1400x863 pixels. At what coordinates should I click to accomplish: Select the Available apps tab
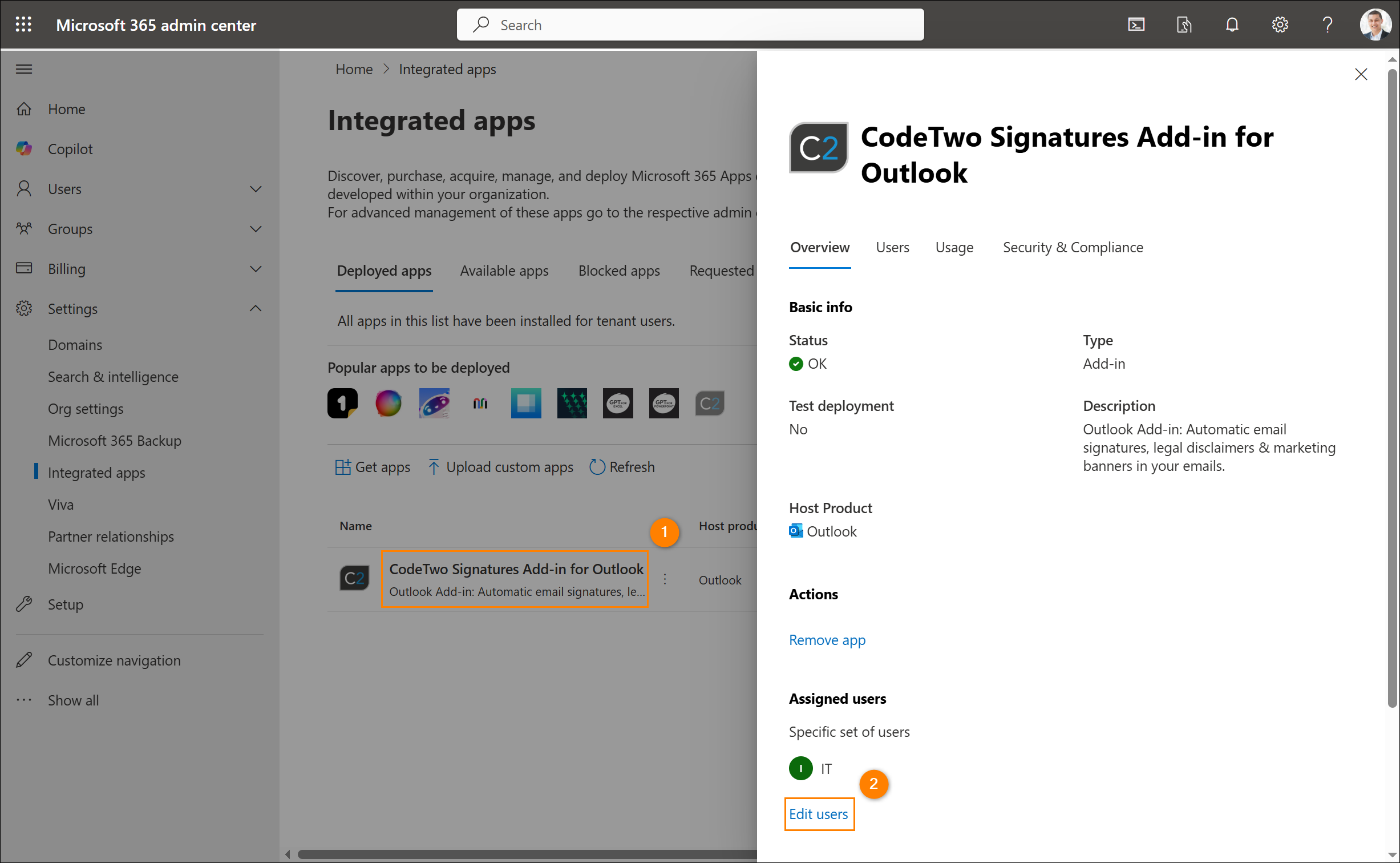point(504,271)
